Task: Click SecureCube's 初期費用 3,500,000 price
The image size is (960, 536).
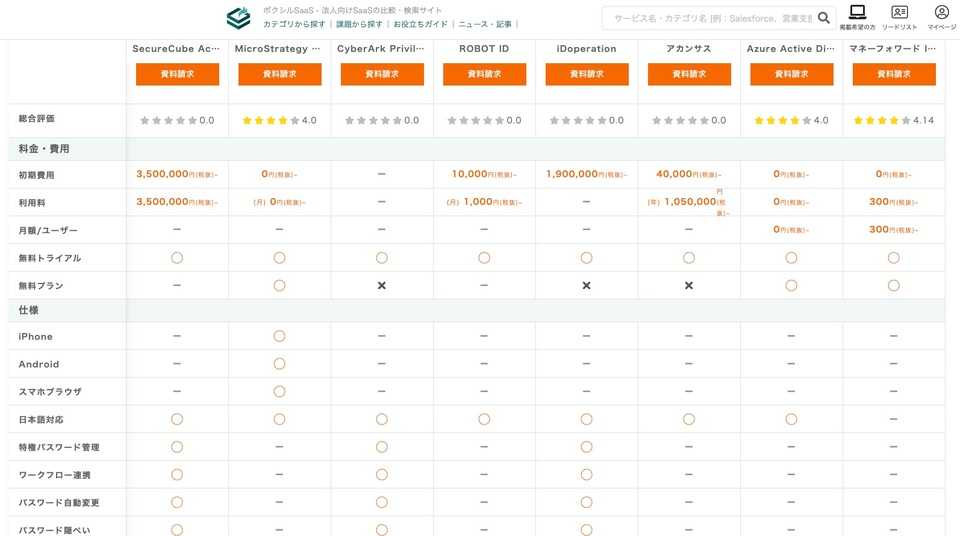Action: [177, 175]
